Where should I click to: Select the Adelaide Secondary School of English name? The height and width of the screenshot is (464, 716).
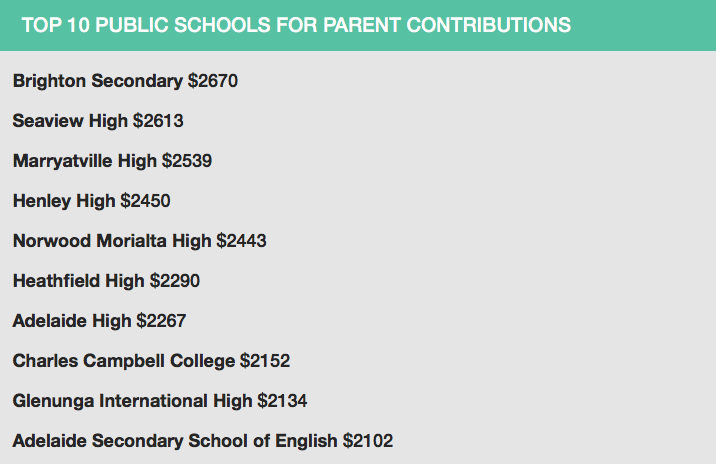175,441
